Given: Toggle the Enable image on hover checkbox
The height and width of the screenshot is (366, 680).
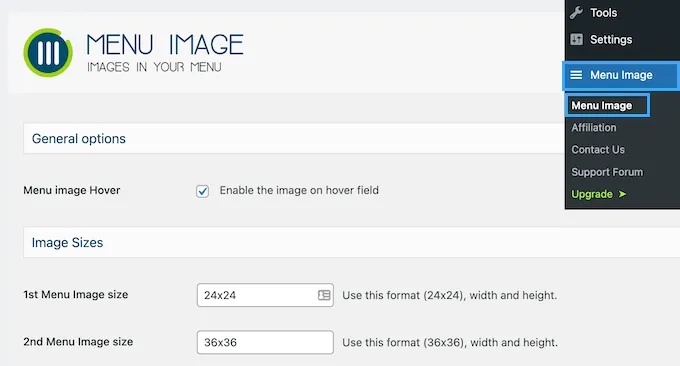Looking at the screenshot, I should pos(203,191).
